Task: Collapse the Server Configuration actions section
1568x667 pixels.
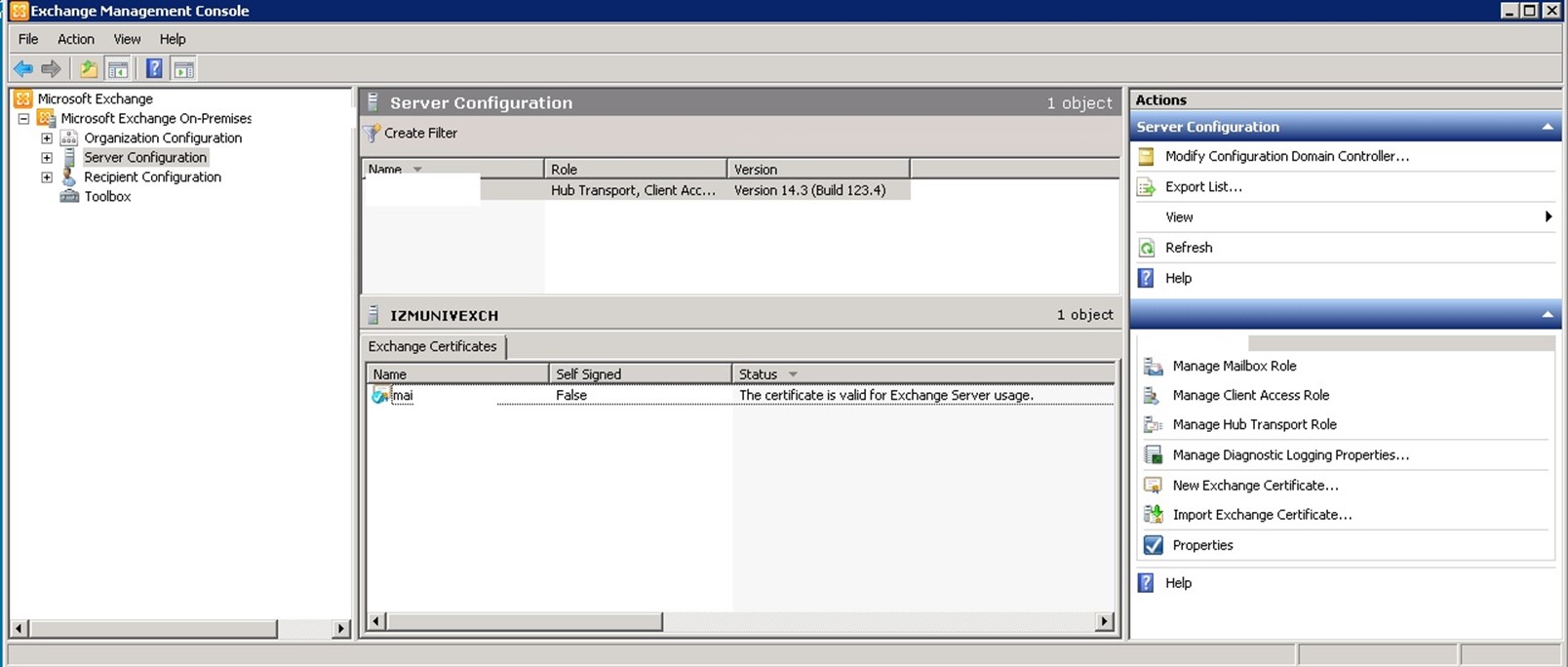Action: pos(1548,127)
